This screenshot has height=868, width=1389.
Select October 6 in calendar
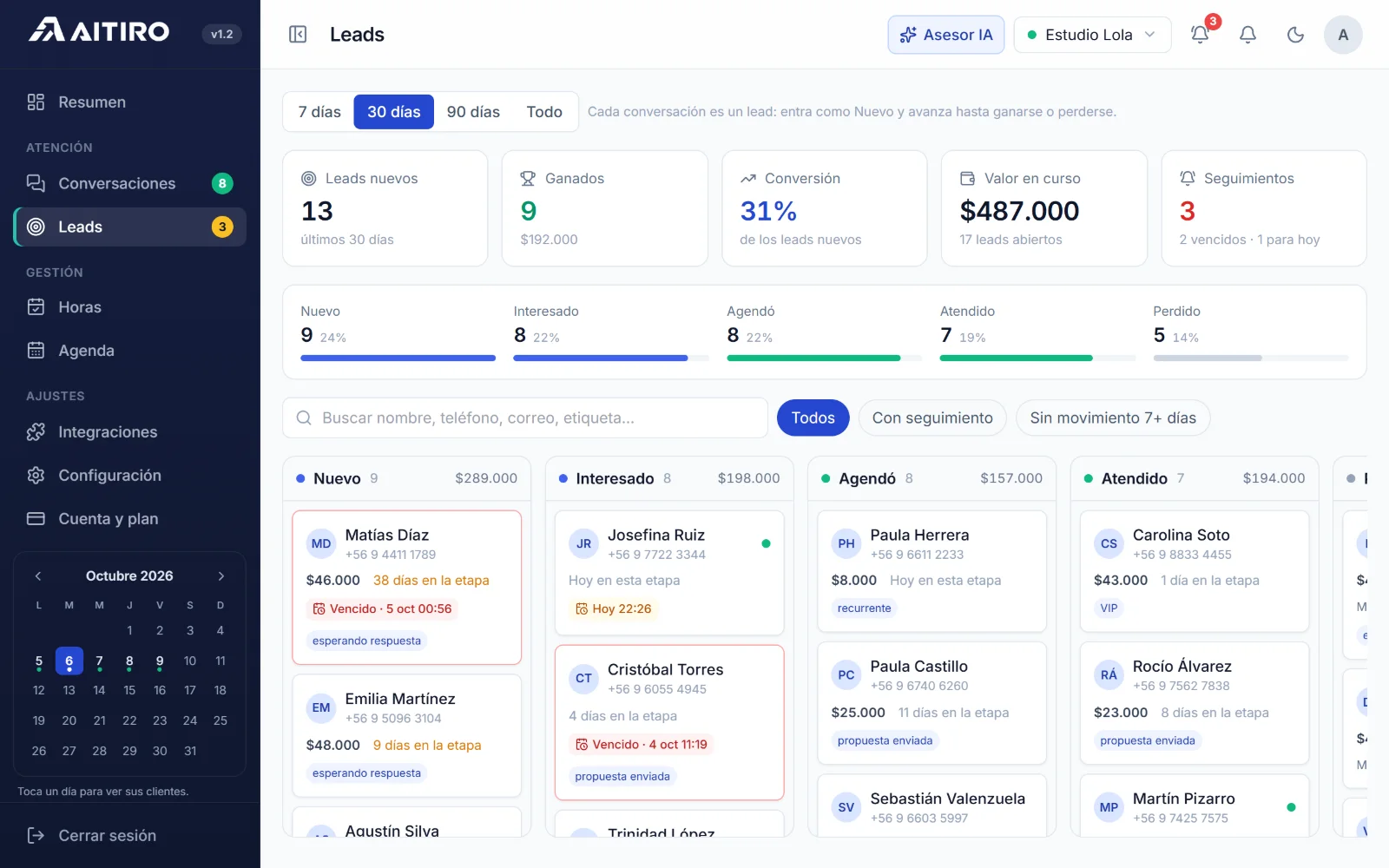69,661
